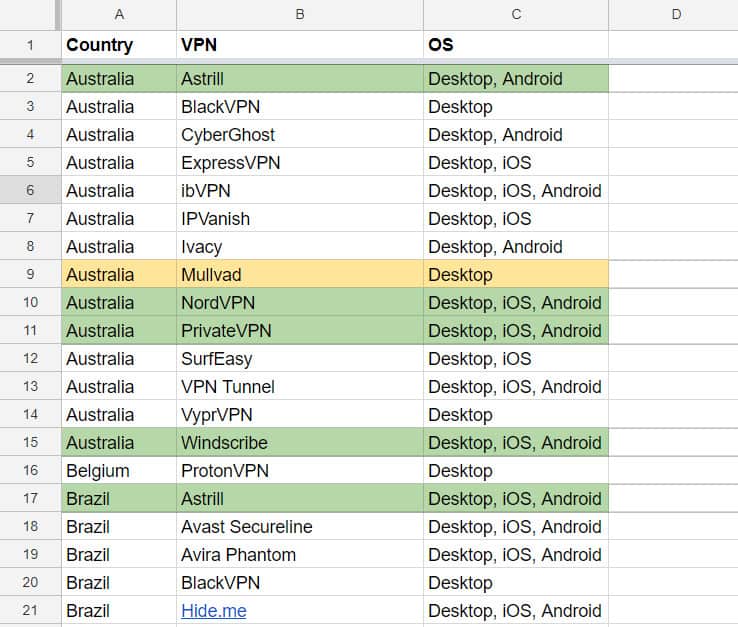Select row 9 header
Screen dimensions: 738x627
[x=31, y=274]
